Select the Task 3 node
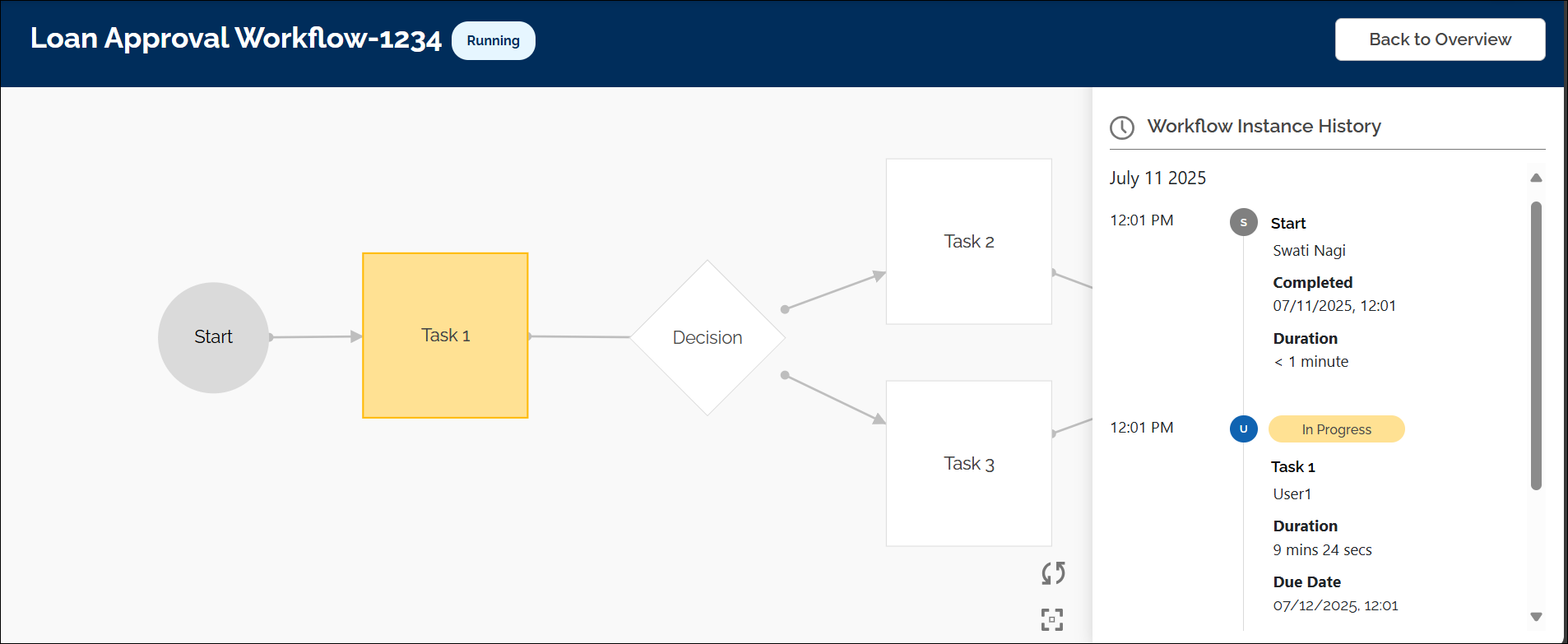The height and width of the screenshot is (644, 1568). pos(968,463)
